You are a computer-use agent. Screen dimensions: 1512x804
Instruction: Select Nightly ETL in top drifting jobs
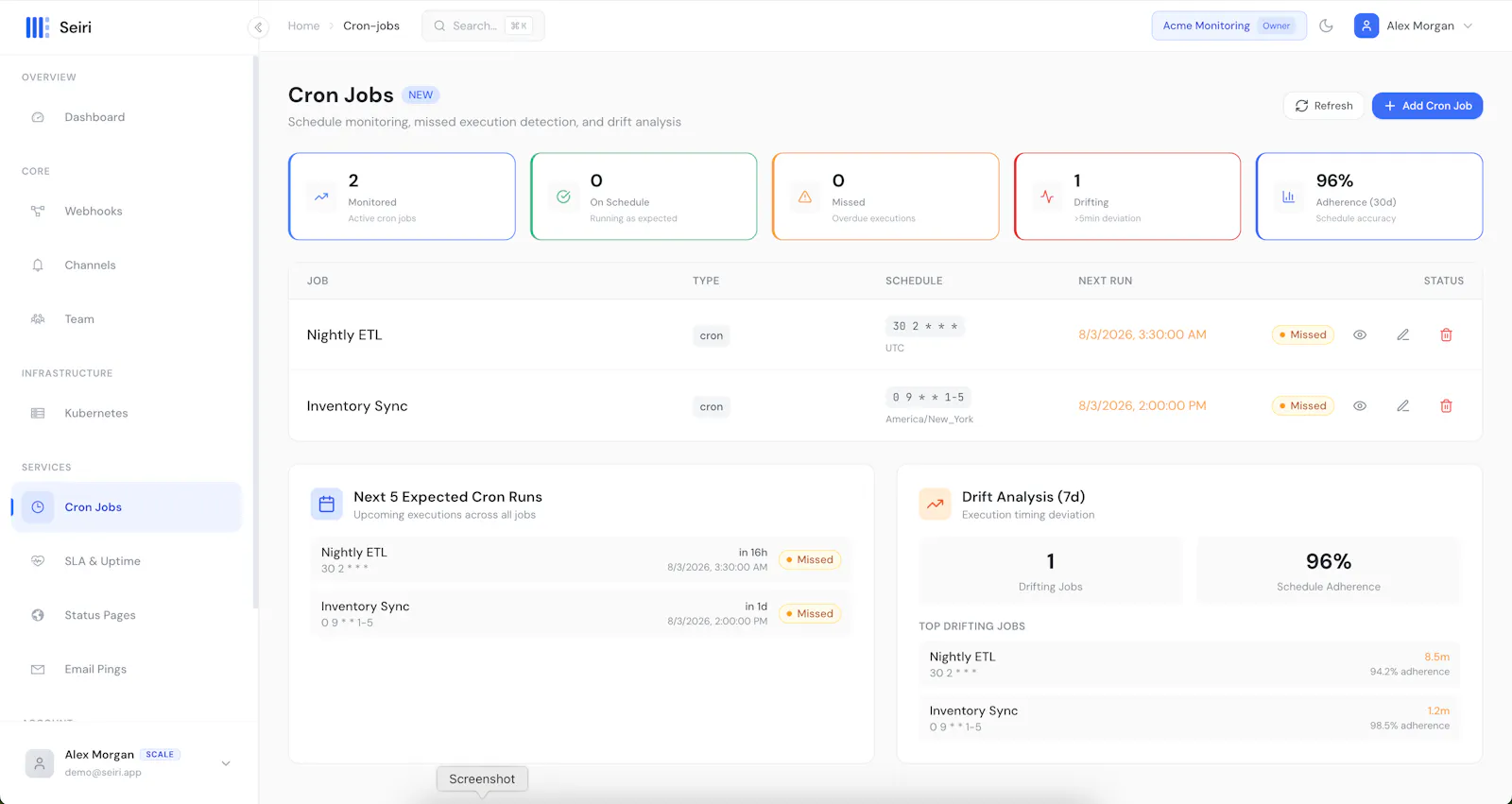click(x=1189, y=664)
